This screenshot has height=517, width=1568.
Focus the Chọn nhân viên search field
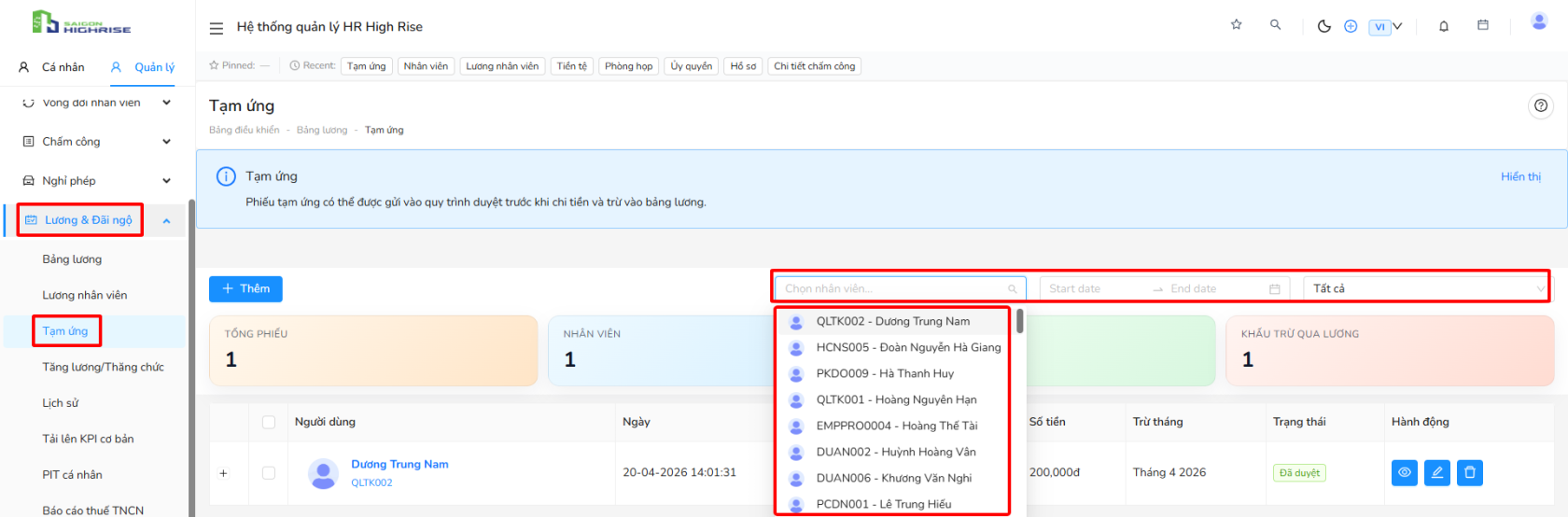click(x=901, y=288)
